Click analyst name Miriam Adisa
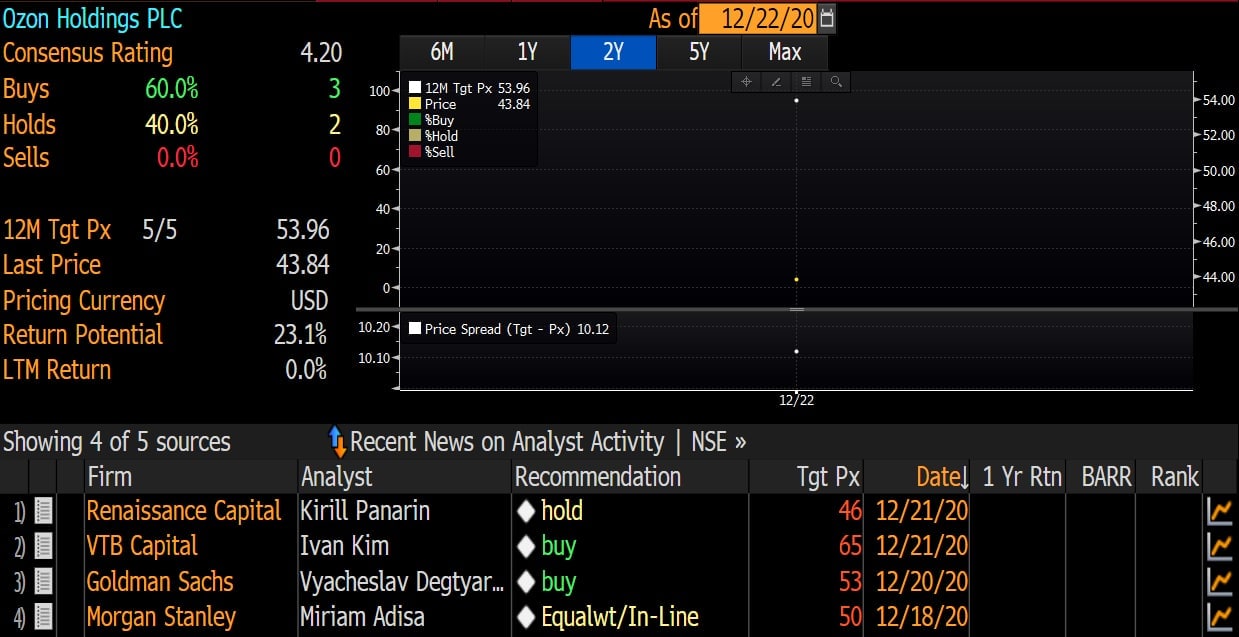This screenshot has width=1239, height=637. tap(362, 617)
